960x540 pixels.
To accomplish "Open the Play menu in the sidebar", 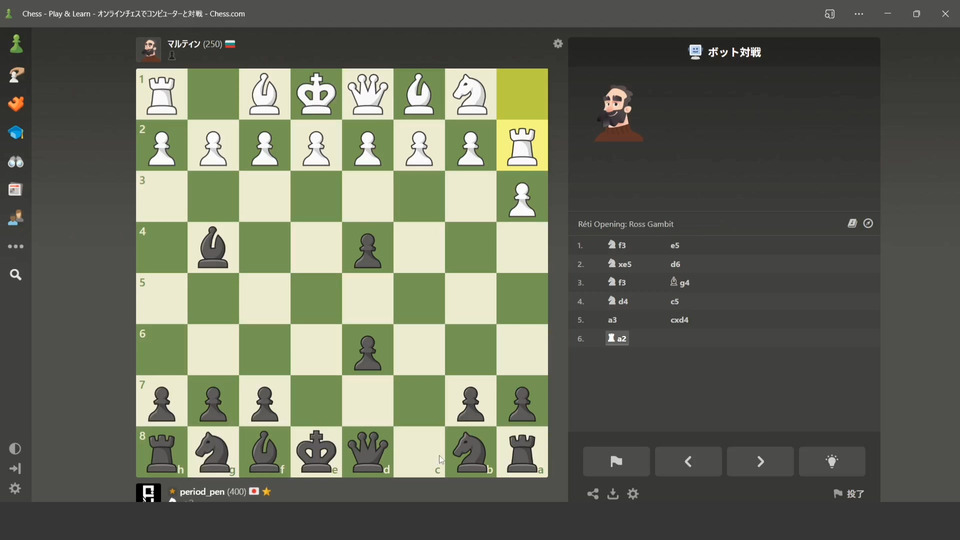I will [16, 75].
